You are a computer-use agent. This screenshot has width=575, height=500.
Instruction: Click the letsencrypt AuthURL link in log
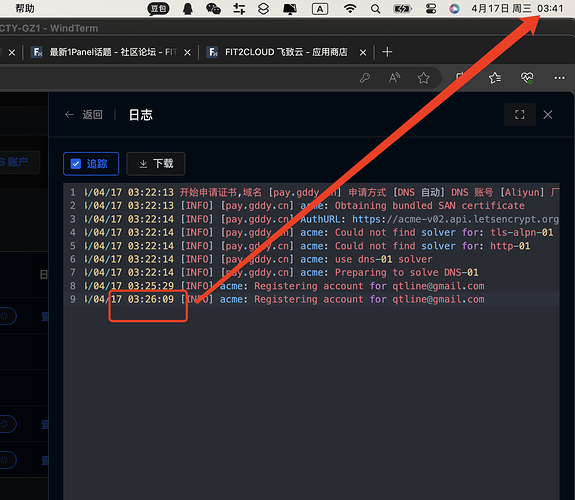click(x=455, y=219)
